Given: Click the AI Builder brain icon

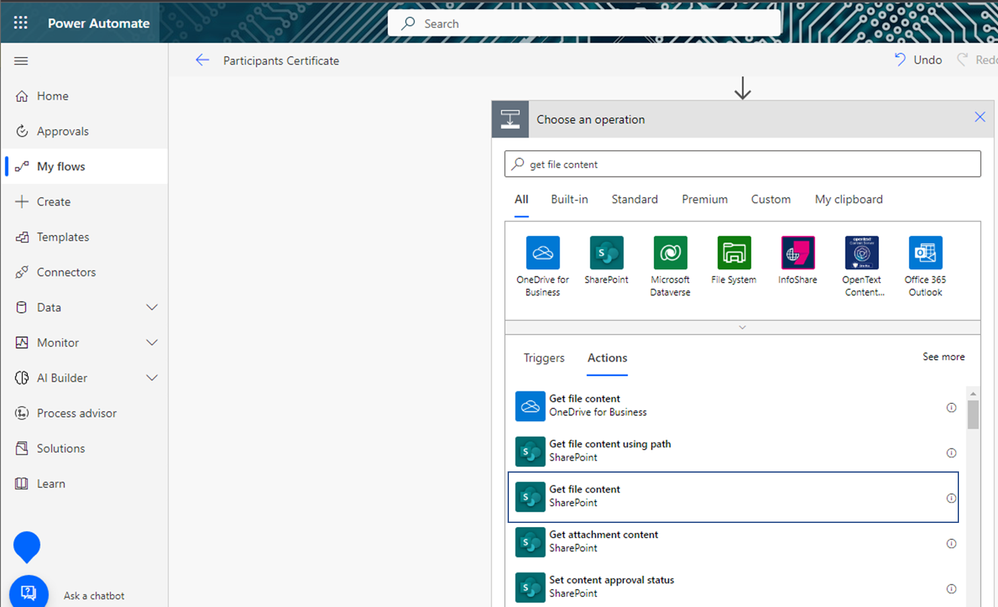Looking at the screenshot, I should [22, 378].
